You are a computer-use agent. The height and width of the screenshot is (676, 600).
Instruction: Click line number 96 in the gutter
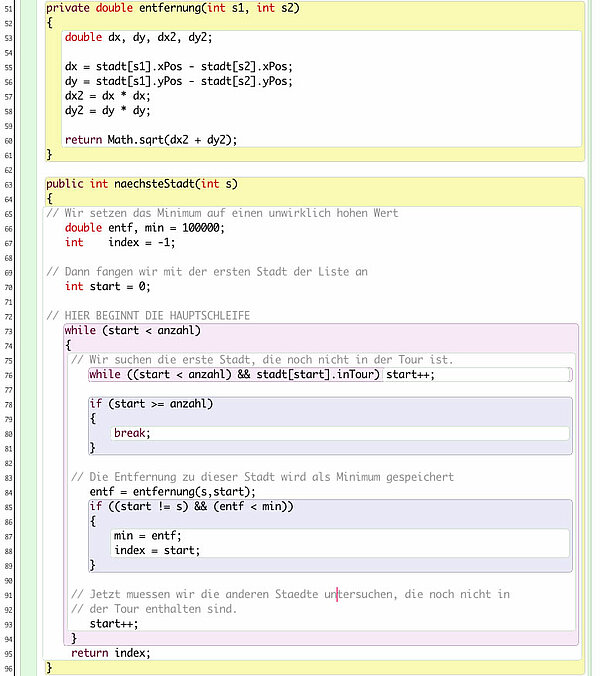(8, 667)
